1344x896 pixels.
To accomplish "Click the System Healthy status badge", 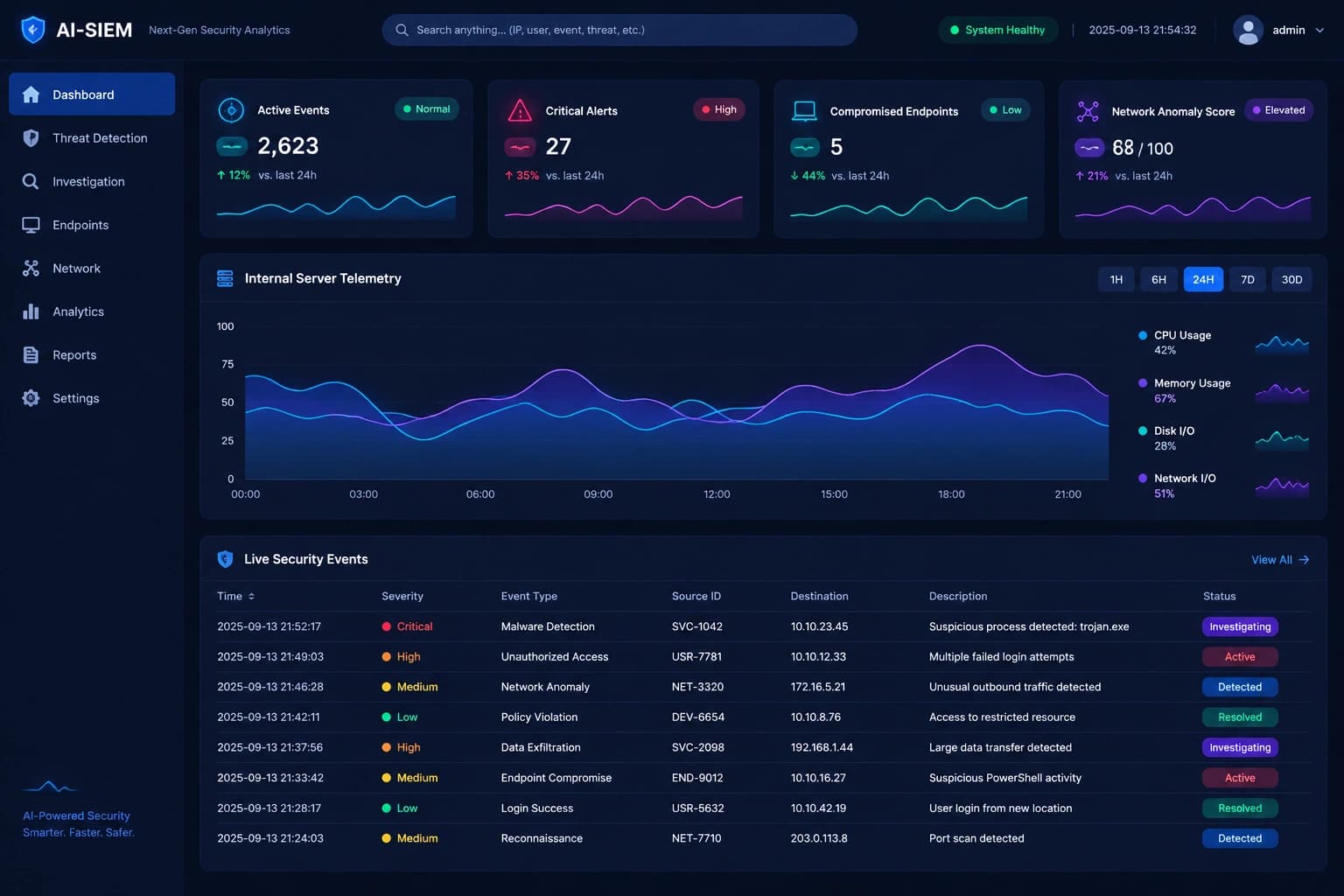I will pyautogui.click(x=998, y=30).
